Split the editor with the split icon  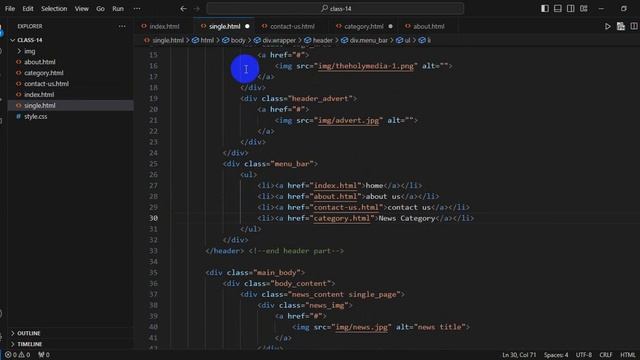coord(634,26)
